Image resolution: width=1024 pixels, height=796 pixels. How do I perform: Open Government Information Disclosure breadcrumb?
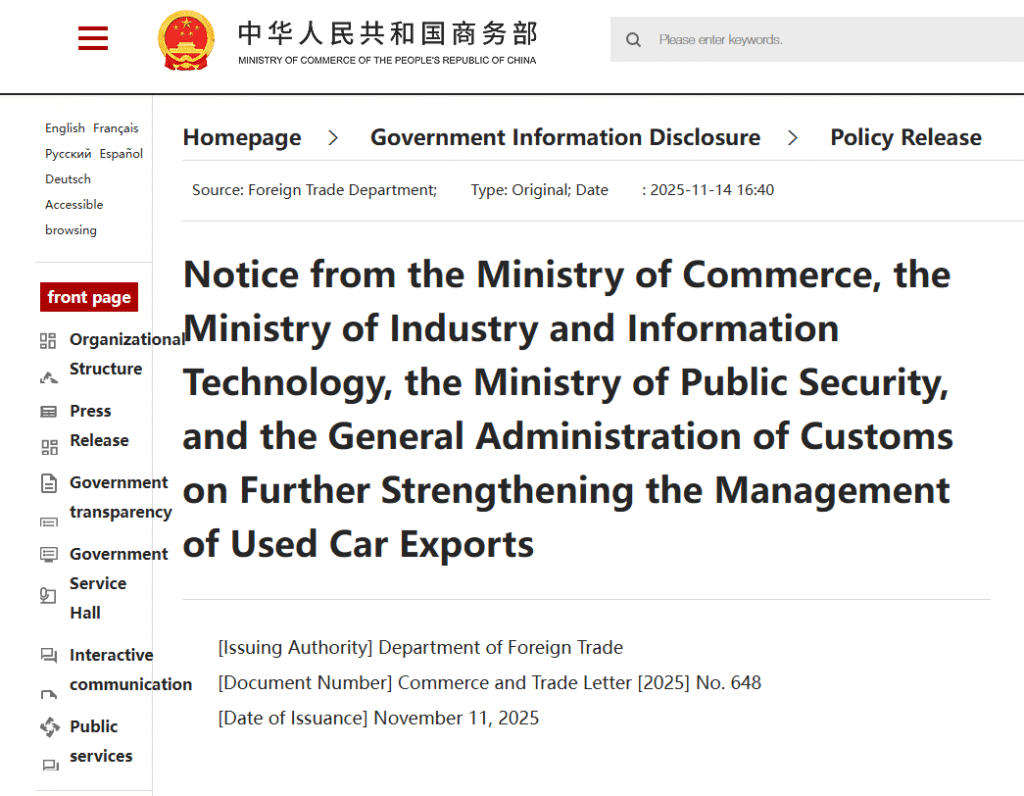[565, 138]
